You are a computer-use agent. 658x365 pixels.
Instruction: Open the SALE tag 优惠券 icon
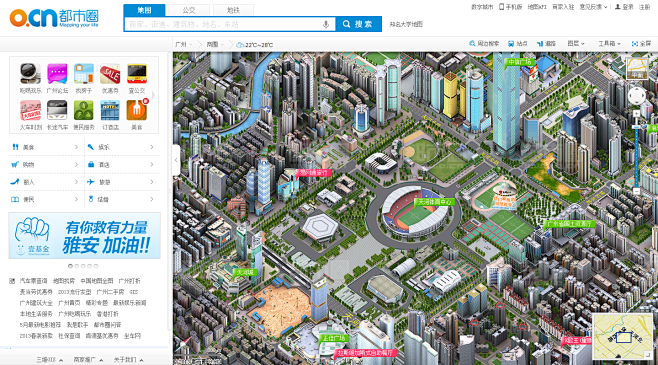(110, 74)
